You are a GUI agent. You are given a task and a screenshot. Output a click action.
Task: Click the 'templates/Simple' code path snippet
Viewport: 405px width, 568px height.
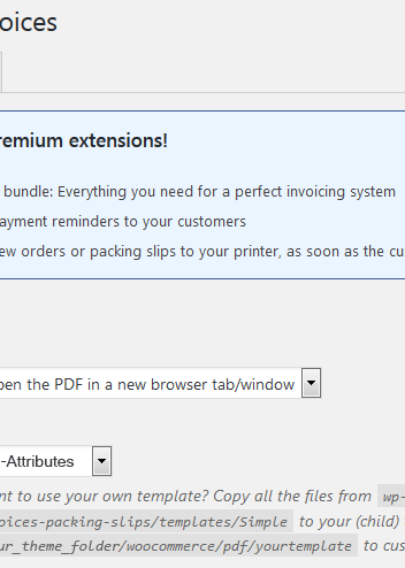[146, 522]
